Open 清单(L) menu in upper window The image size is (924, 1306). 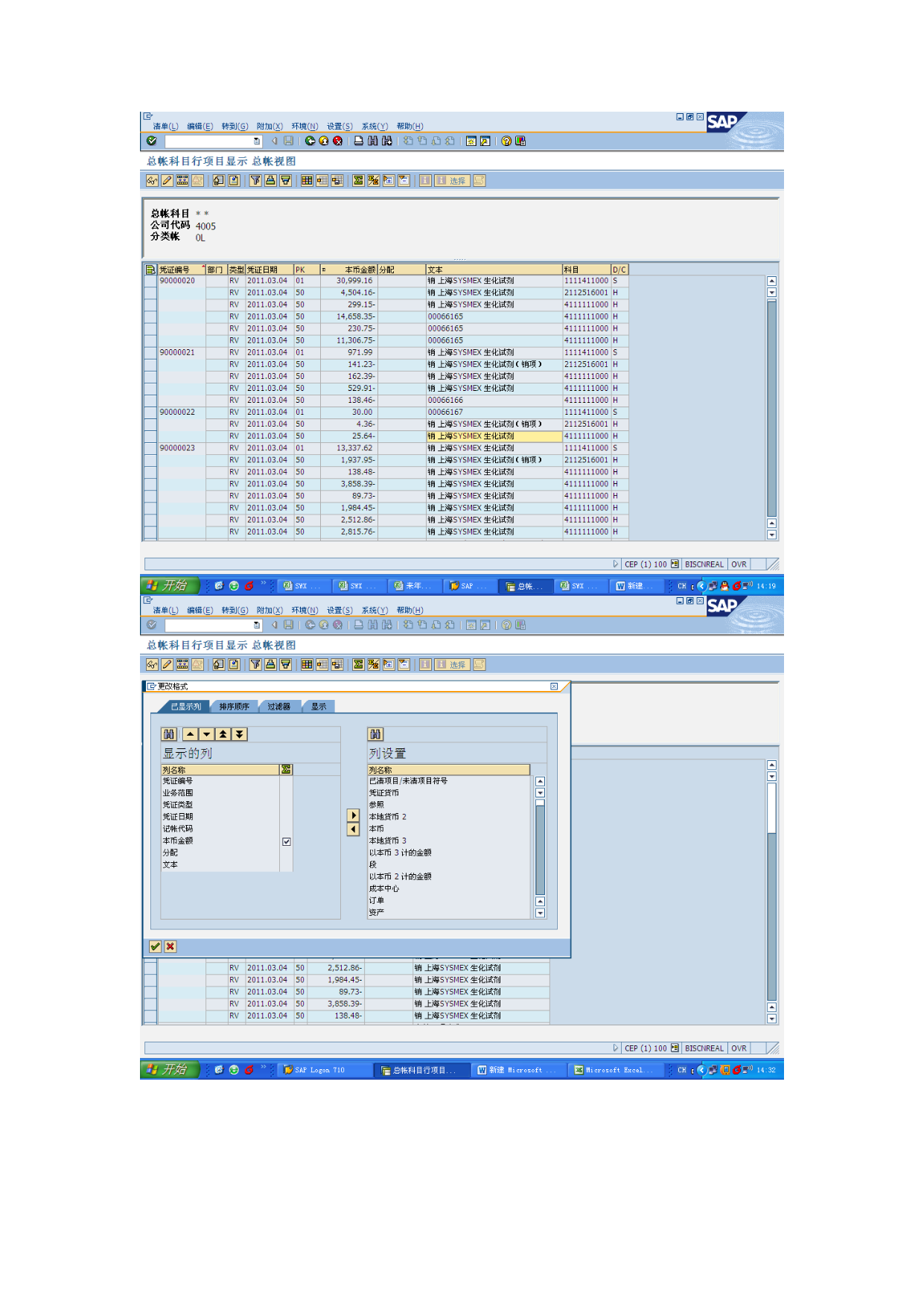(166, 126)
